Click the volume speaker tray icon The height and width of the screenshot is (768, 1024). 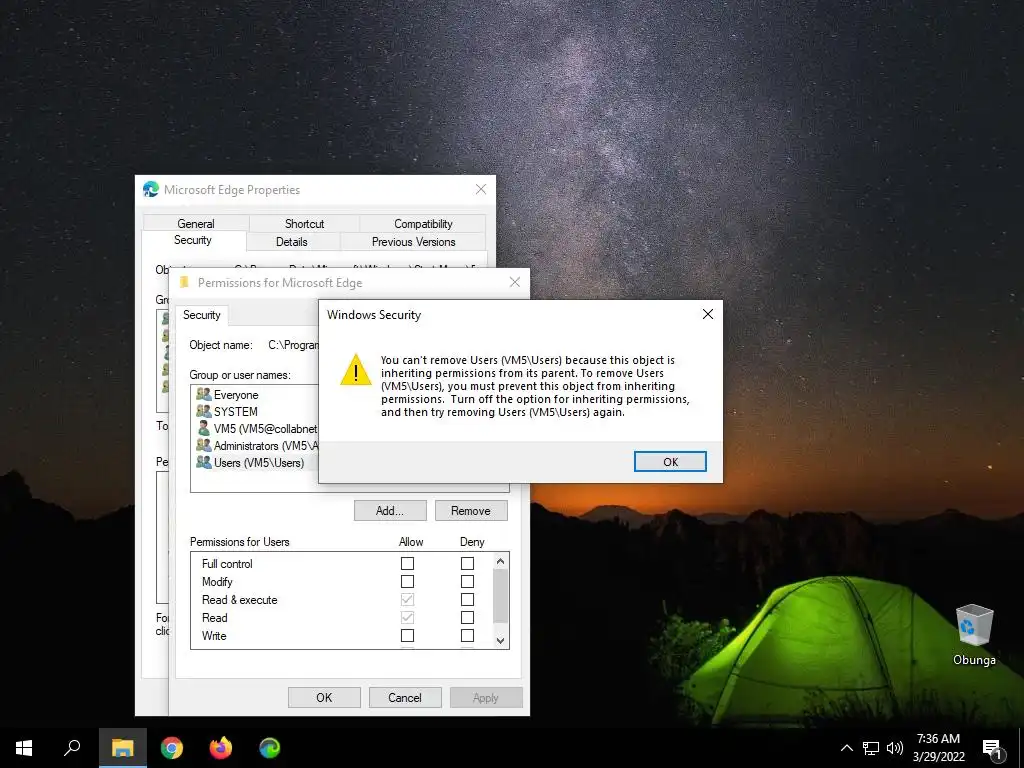[x=895, y=748]
